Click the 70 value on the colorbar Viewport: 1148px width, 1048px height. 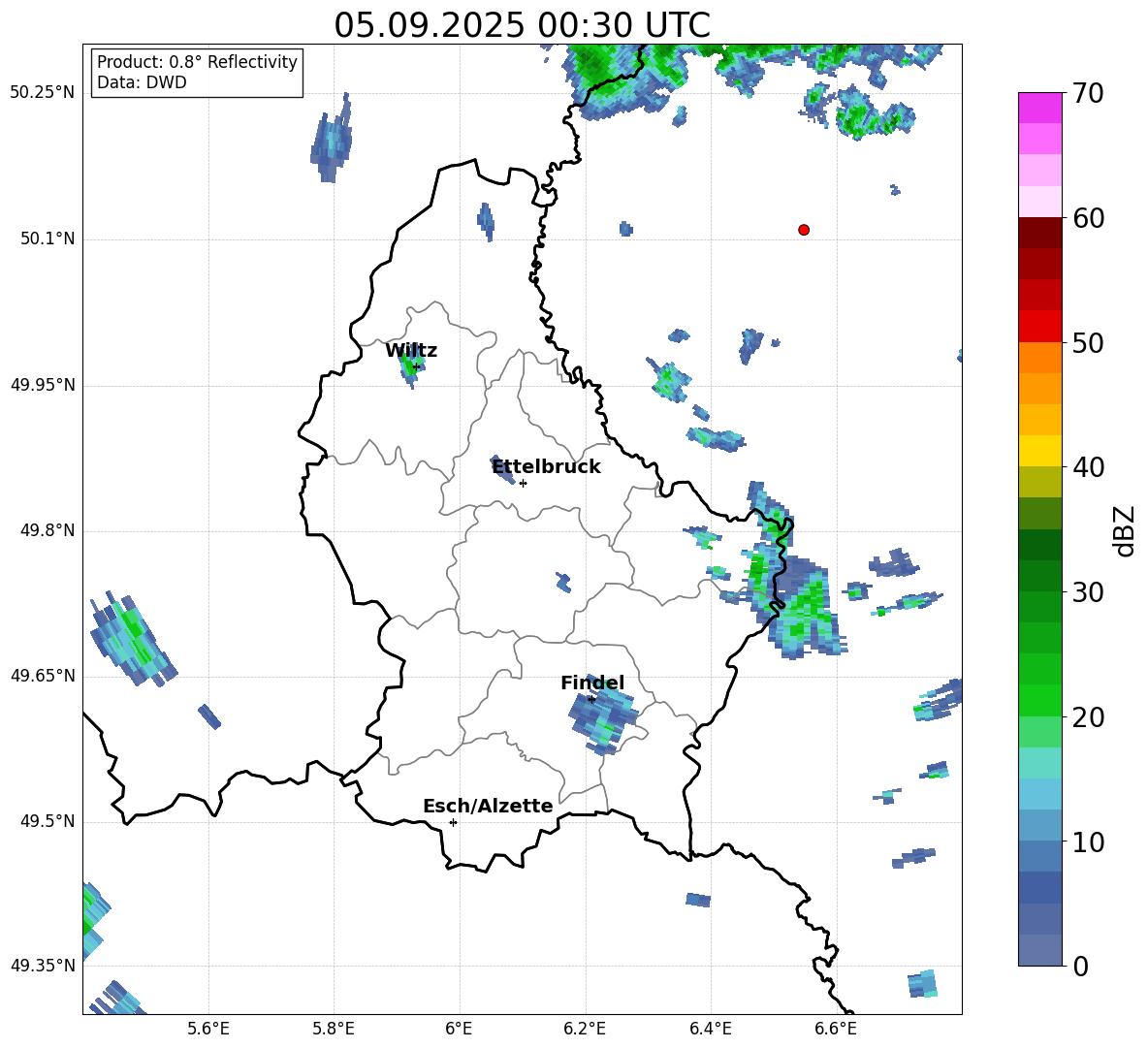[x=1088, y=93]
